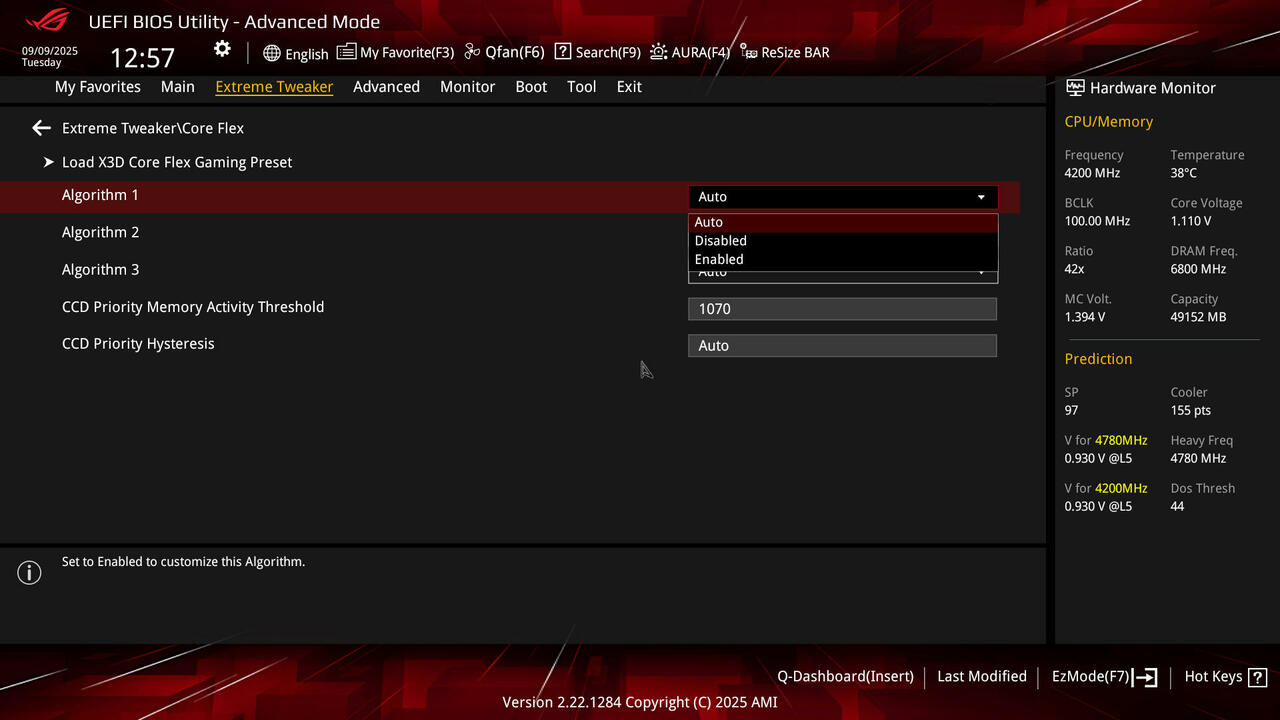Click the settings gear icon
This screenshot has height=720, width=1280.
[222, 49]
